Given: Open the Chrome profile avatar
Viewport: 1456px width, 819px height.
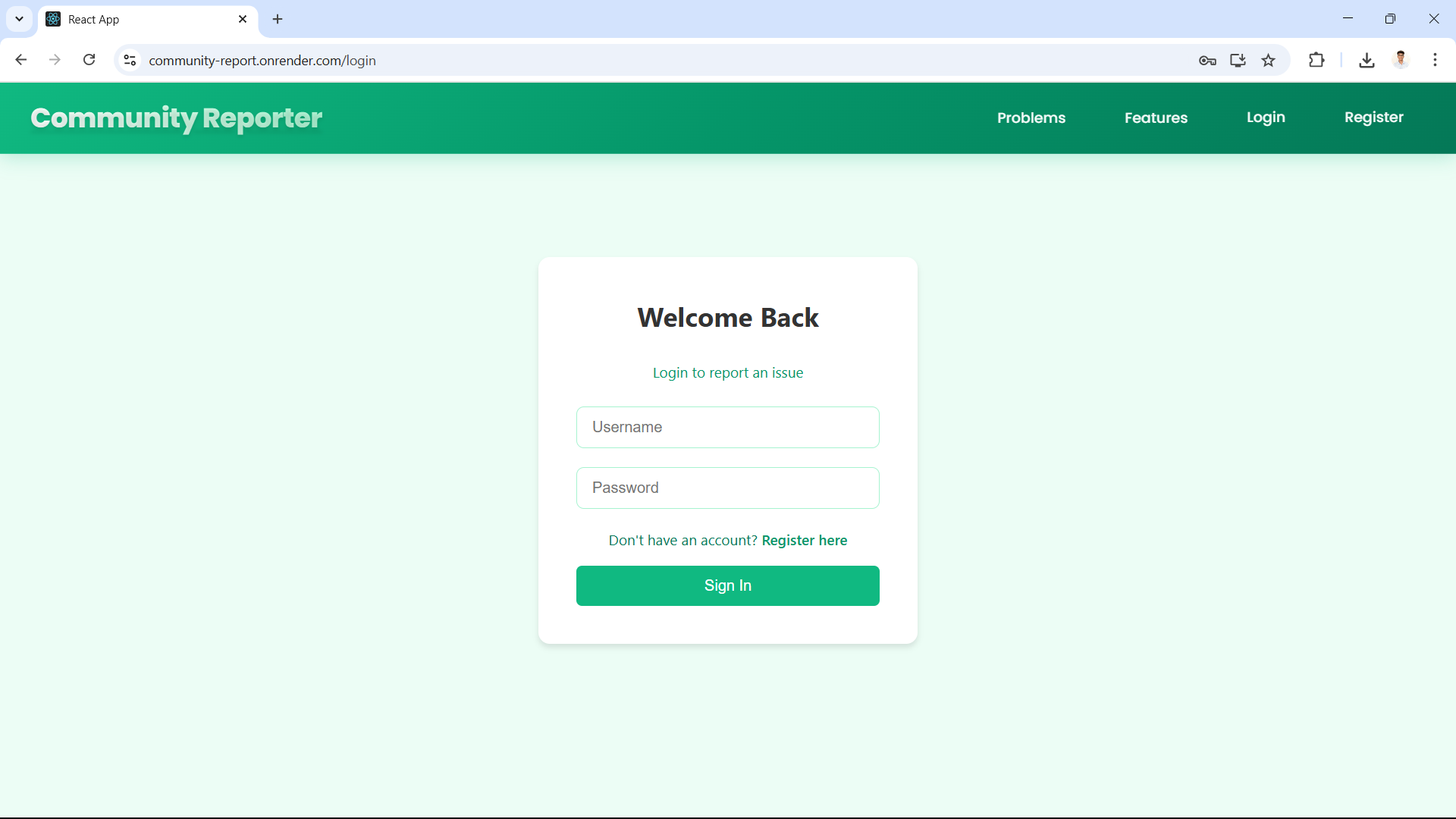Looking at the screenshot, I should [x=1401, y=60].
